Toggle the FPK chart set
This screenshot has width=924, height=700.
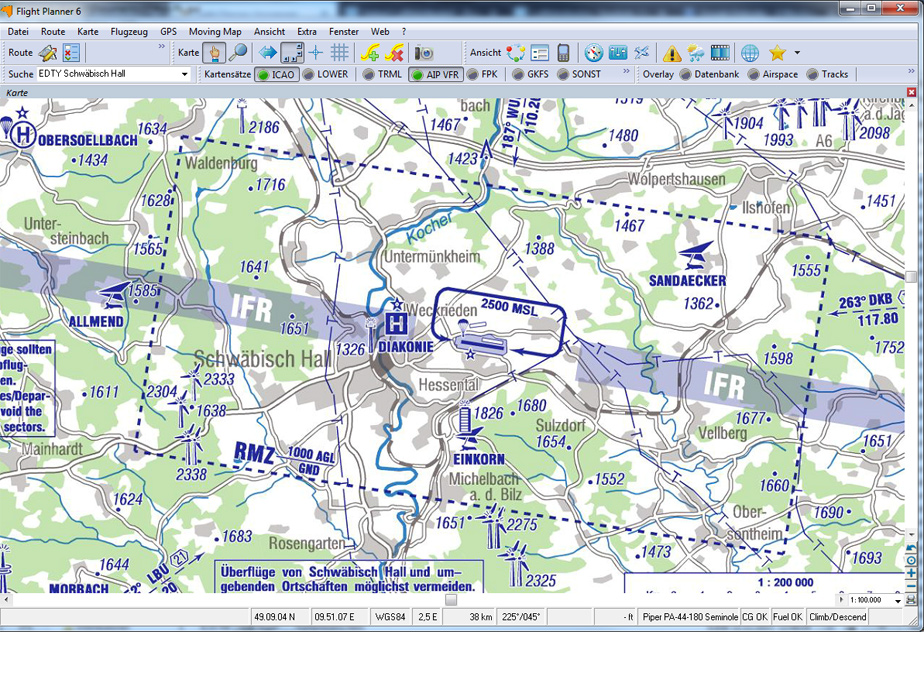coord(483,74)
